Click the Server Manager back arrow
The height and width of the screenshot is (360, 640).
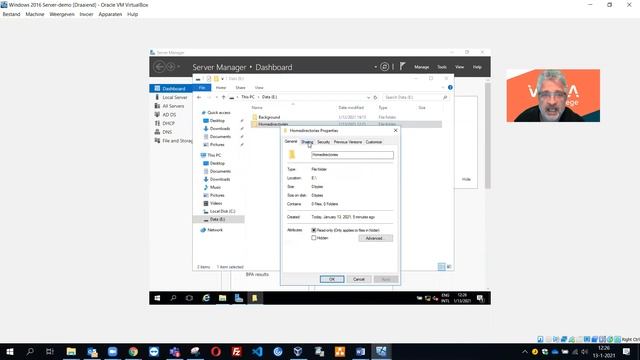[x=159, y=67]
